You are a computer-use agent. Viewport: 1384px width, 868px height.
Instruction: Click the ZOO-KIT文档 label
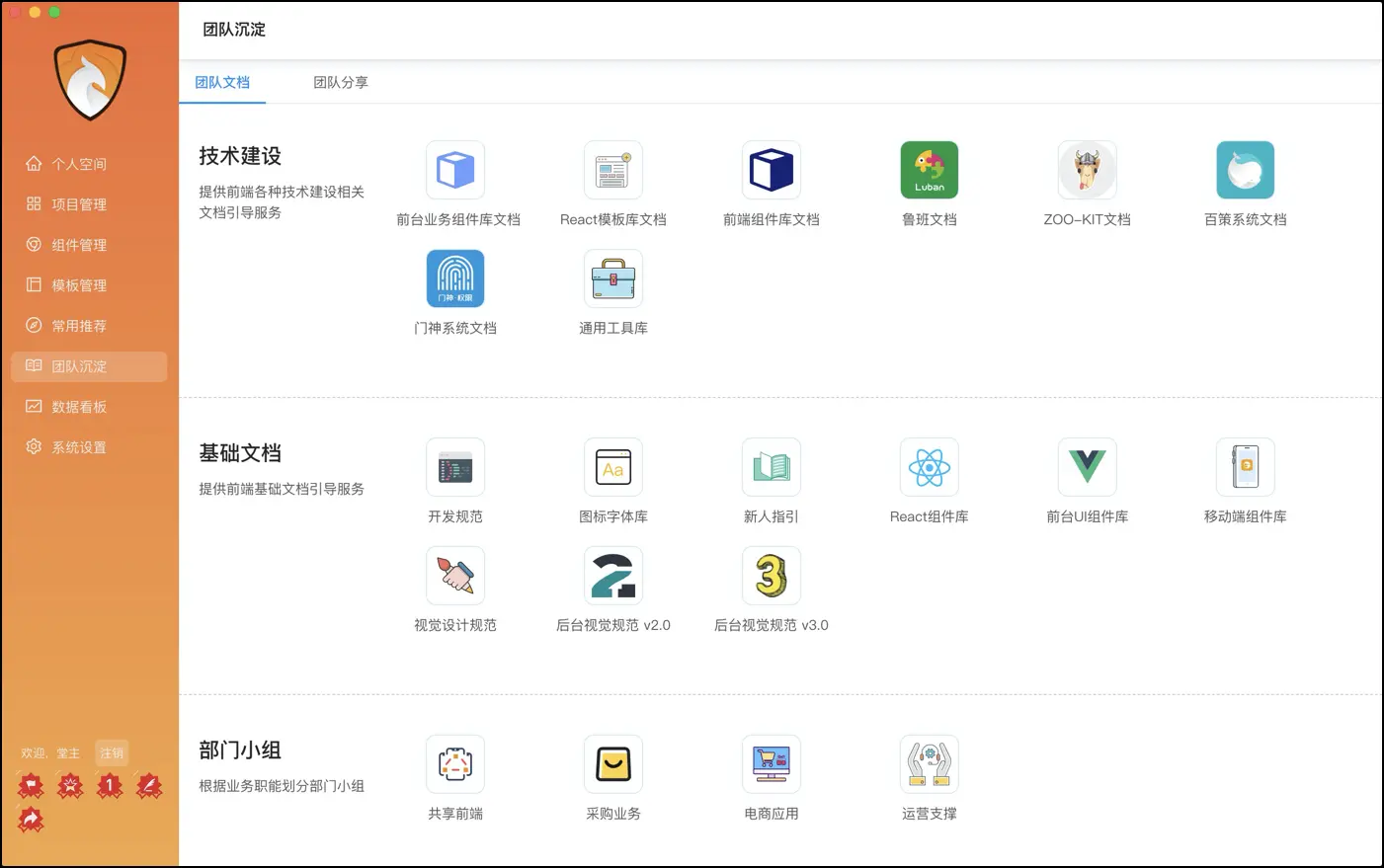pyautogui.click(x=1088, y=220)
